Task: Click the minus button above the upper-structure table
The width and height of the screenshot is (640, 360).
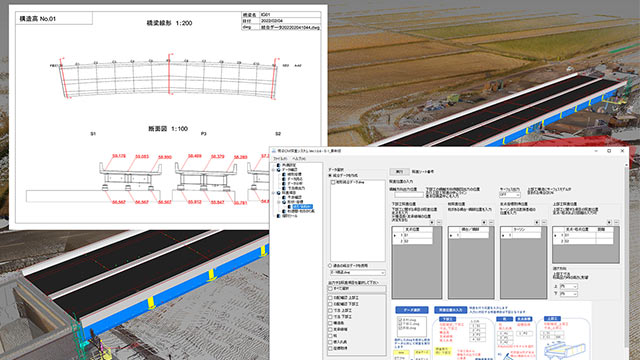Action: point(616,222)
